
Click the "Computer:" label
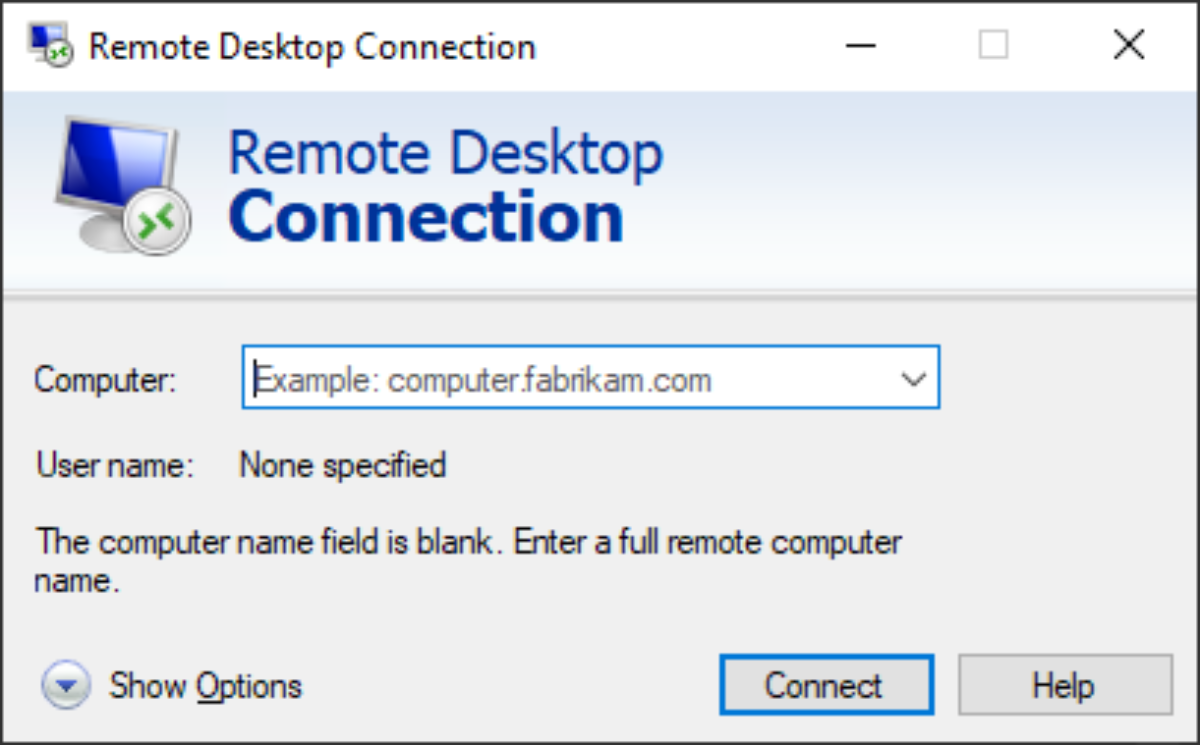tap(105, 380)
